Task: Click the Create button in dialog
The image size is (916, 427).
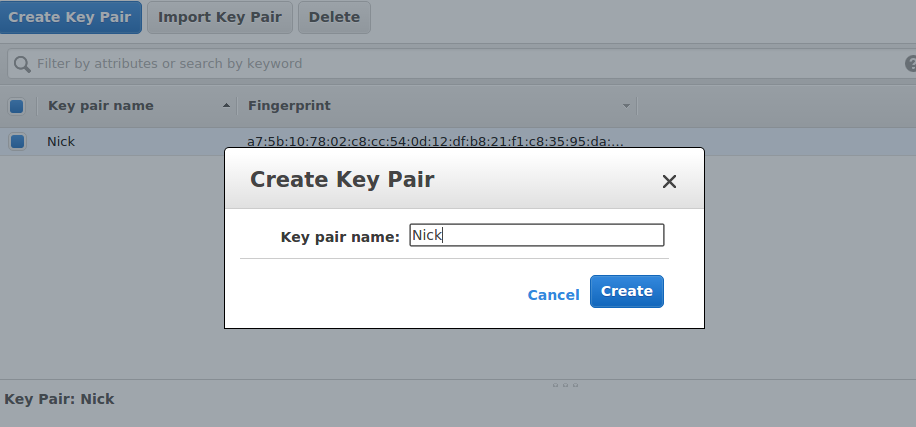Action: pos(626,291)
